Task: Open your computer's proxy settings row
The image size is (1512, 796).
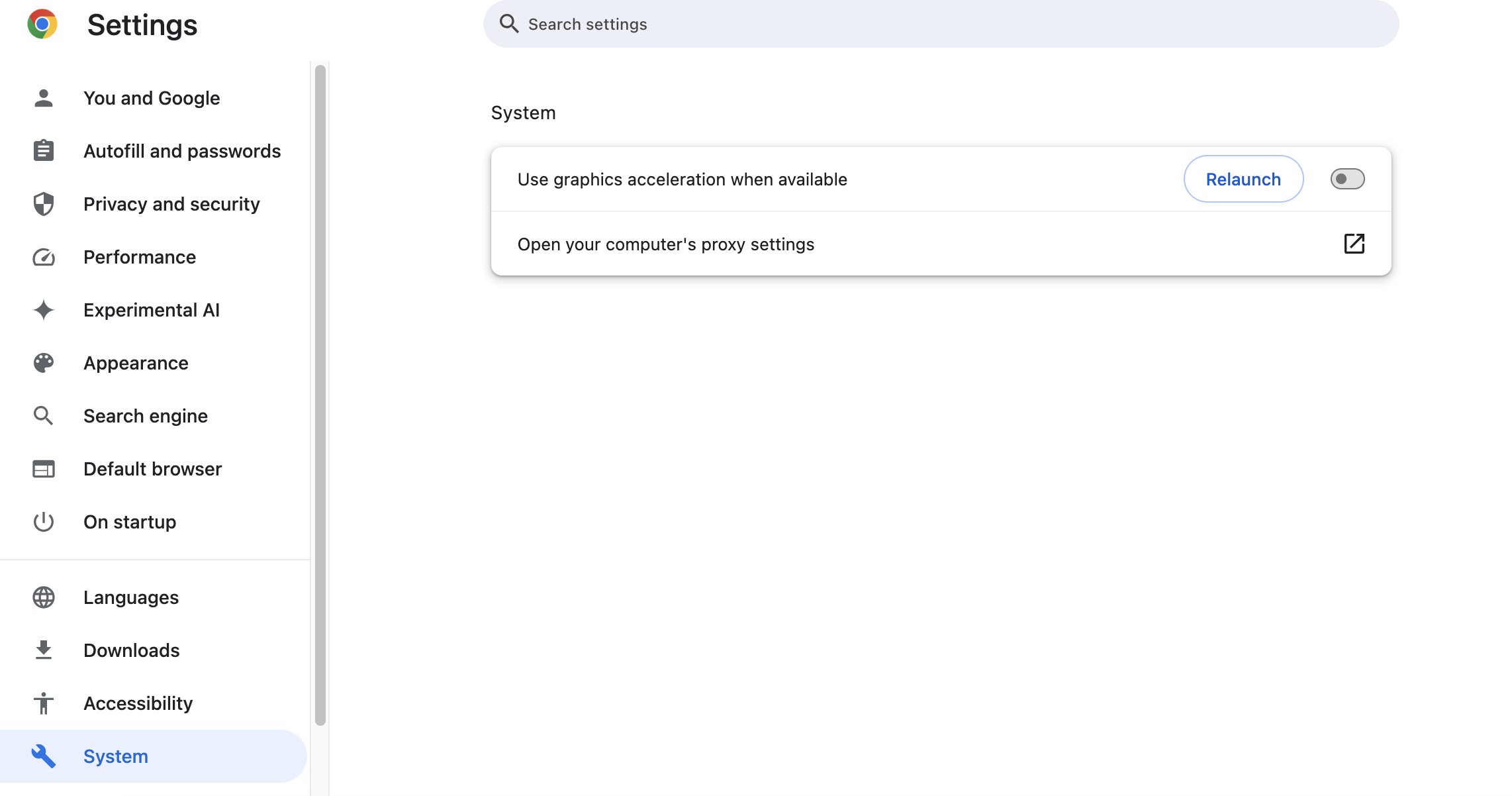Action: point(941,244)
